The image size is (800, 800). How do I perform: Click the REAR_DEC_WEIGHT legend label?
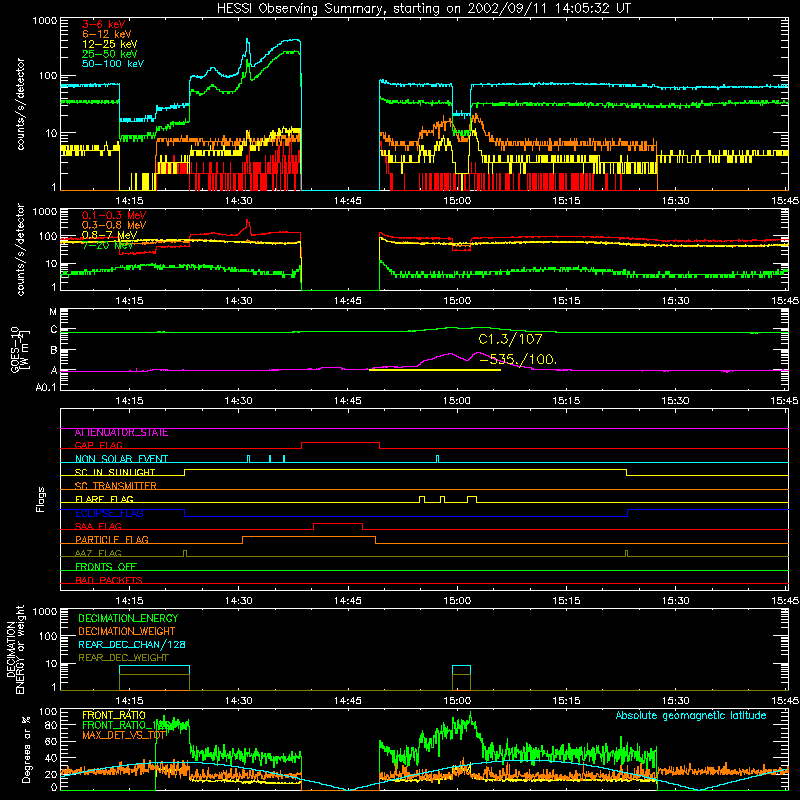click(123, 658)
